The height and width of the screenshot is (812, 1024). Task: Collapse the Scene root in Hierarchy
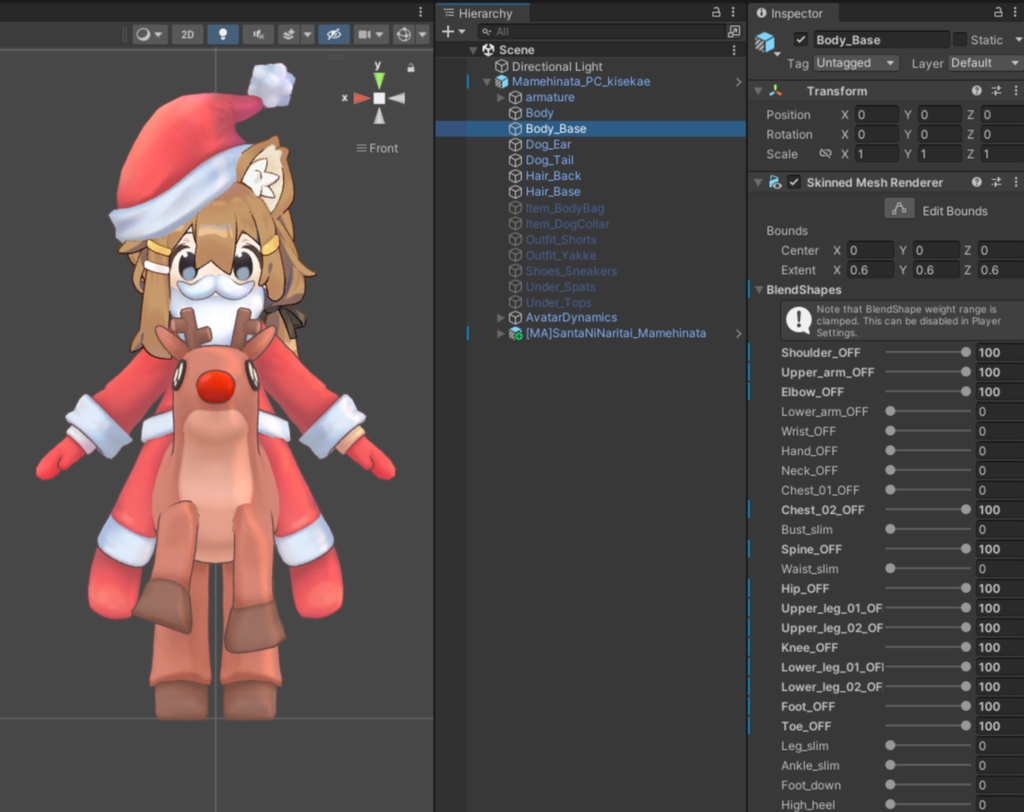[473, 50]
